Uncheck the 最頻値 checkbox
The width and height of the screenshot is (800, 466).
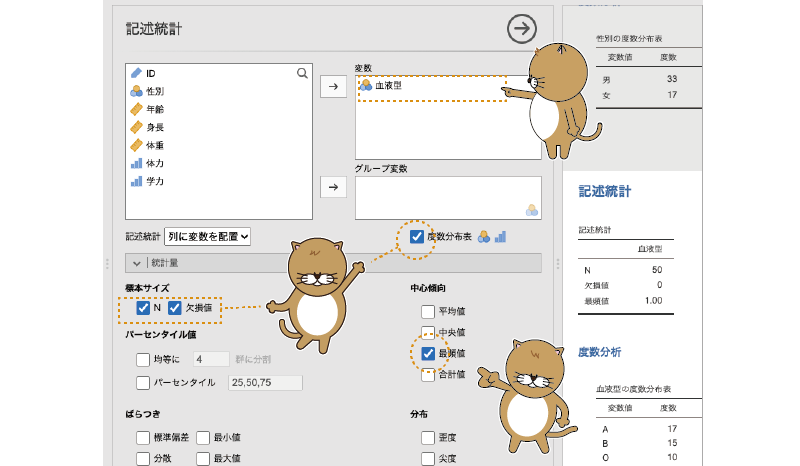428,353
